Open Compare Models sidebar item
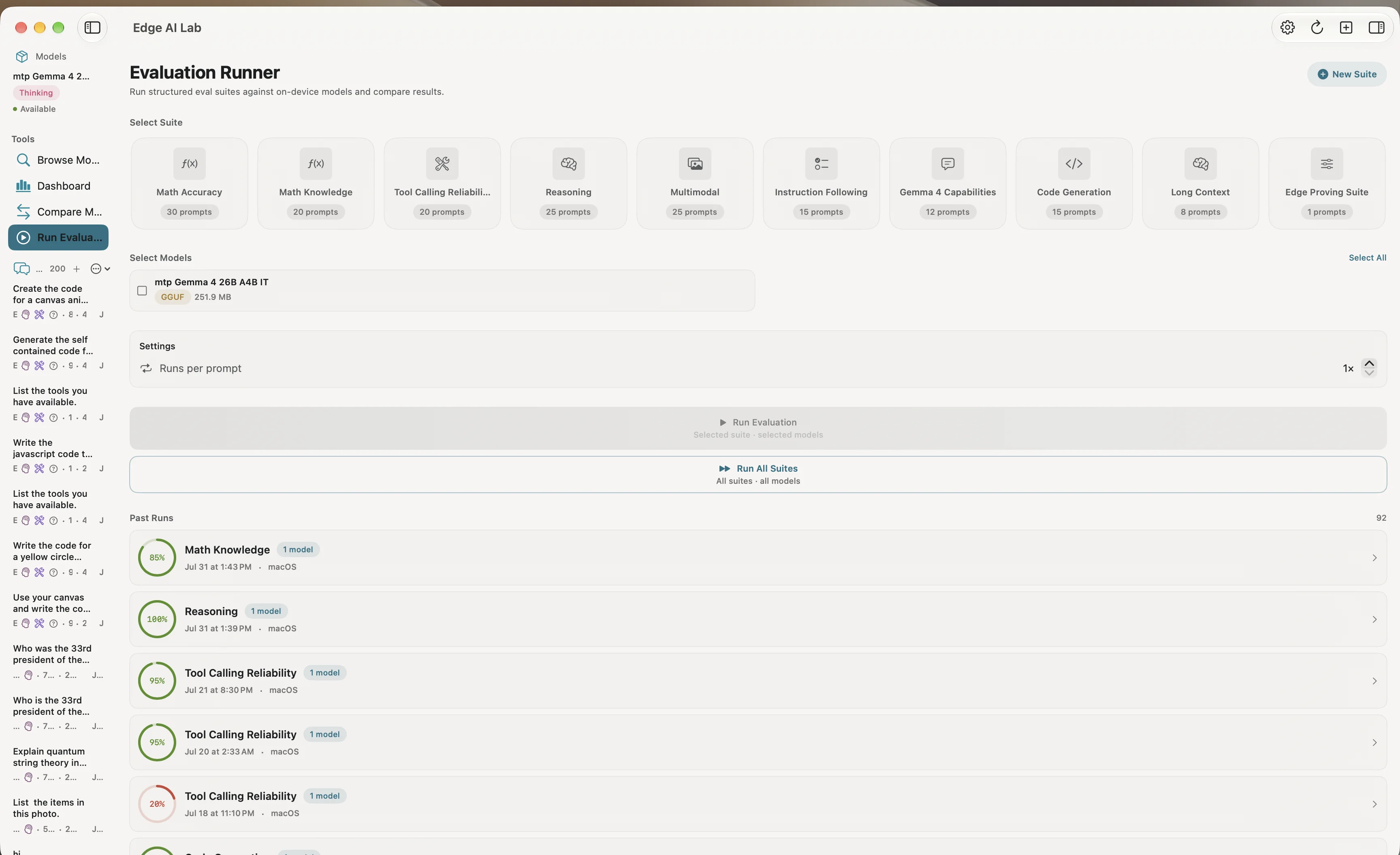 (x=58, y=212)
